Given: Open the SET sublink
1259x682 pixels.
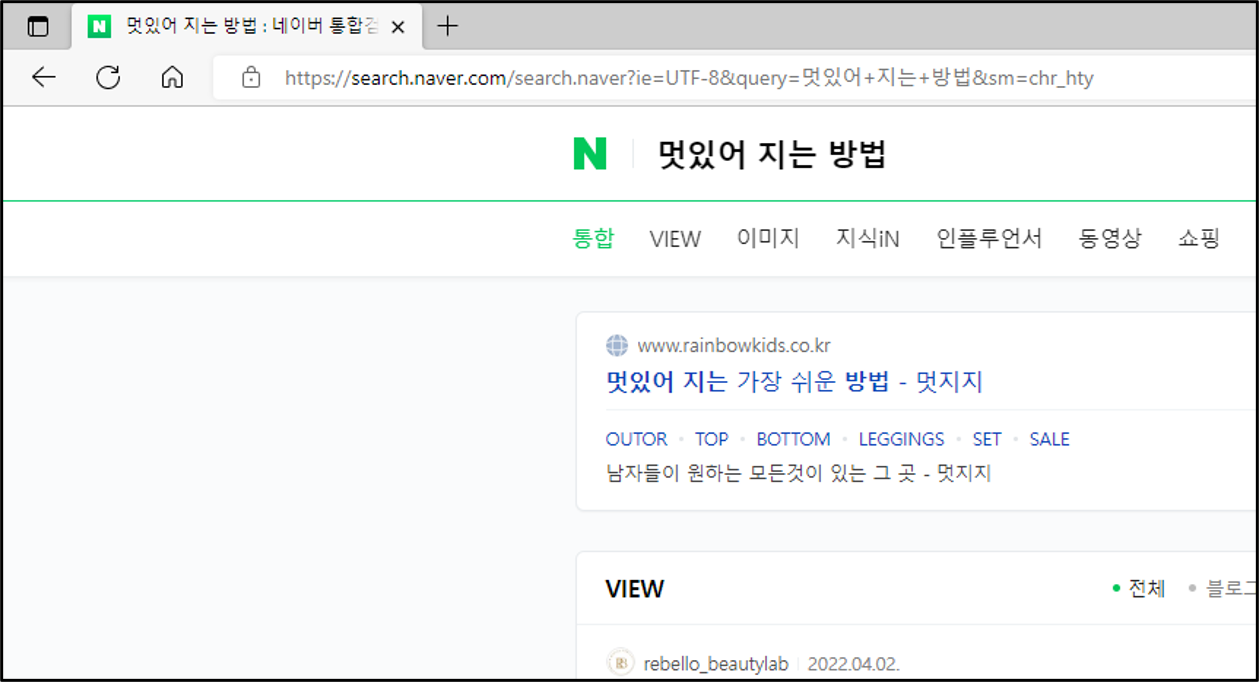Looking at the screenshot, I should click(x=987, y=439).
